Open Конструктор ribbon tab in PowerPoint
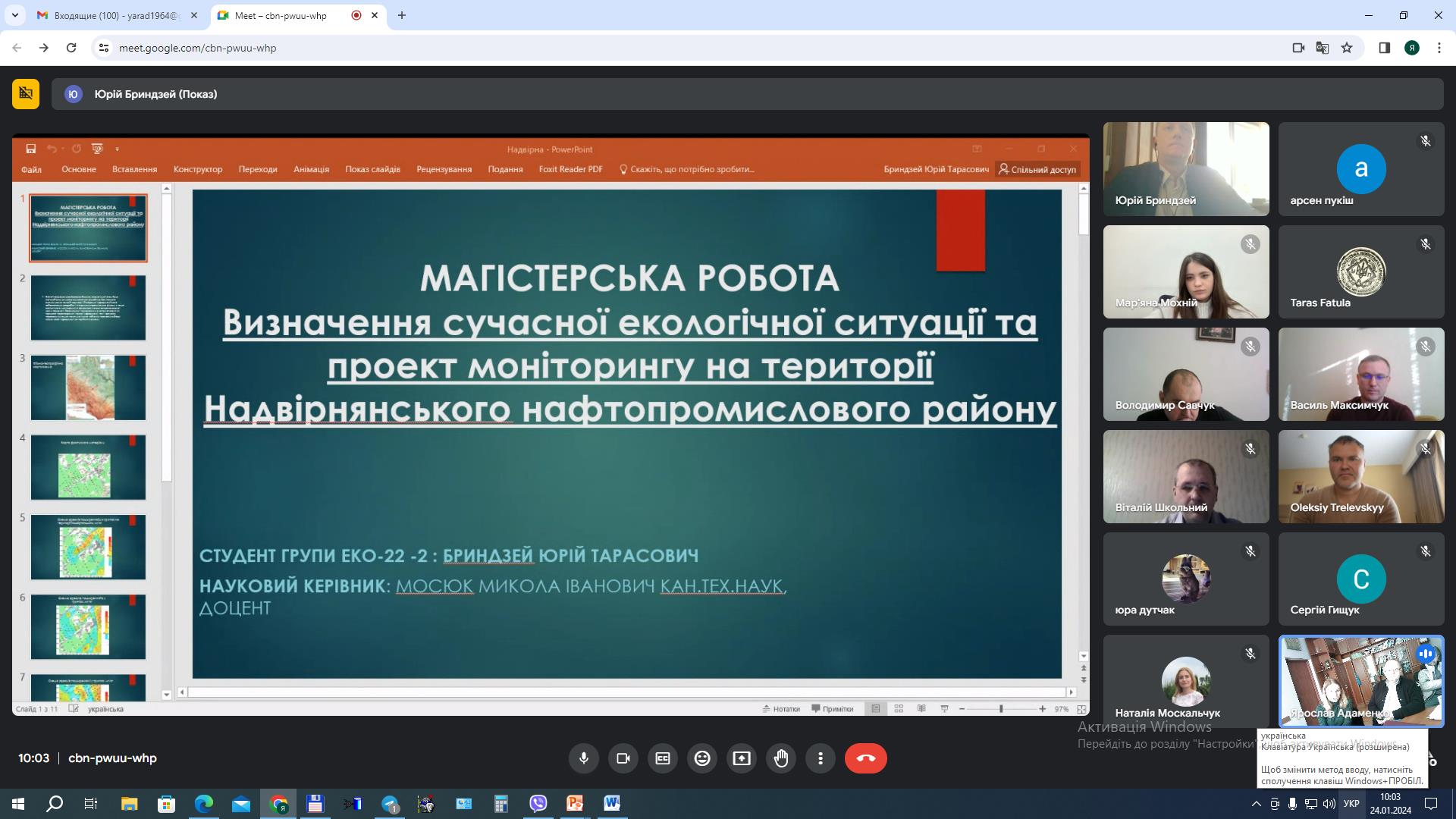Viewport: 1456px width, 819px height. [x=198, y=169]
